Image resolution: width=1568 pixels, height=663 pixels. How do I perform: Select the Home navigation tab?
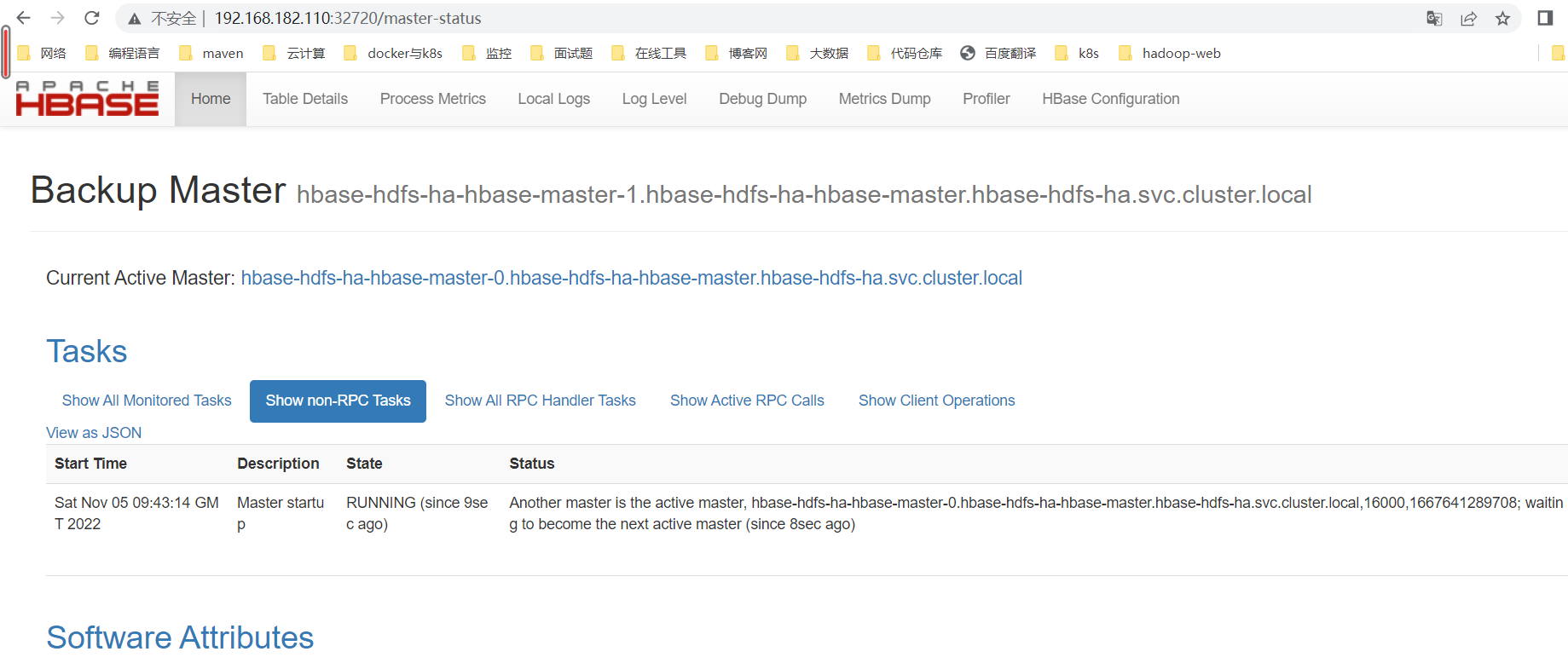pyautogui.click(x=211, y=99)
